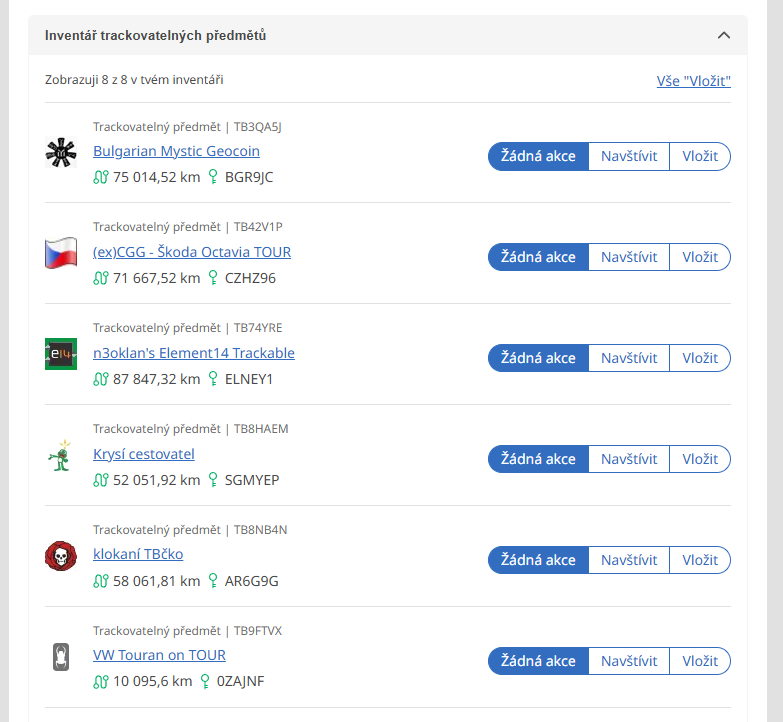This screenshot has height=722, width=783.
Task: Select Navštívit for VW Touran on TOUR
Action: coord(629,661)
